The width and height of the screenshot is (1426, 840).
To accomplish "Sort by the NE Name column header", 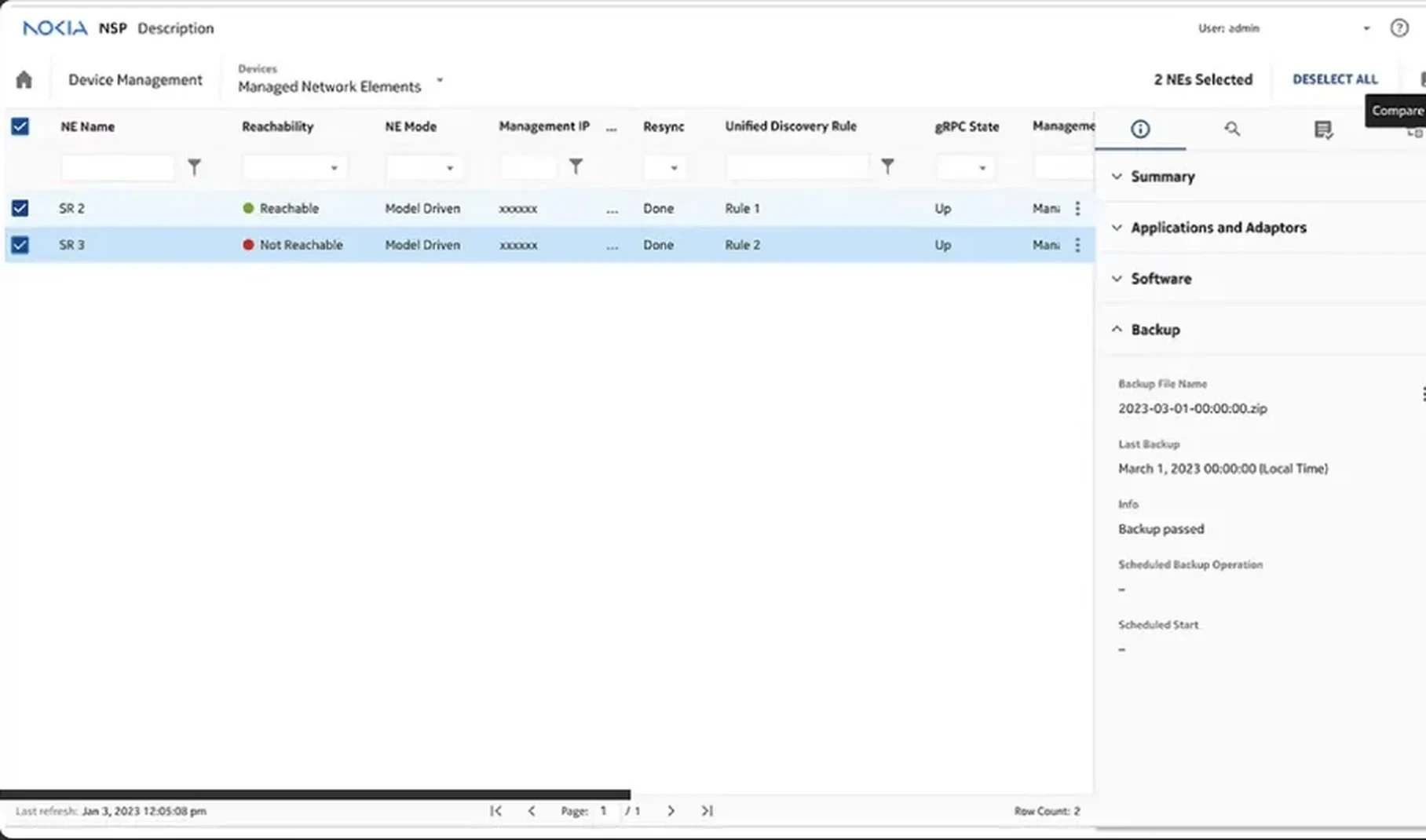I will 88,126.
